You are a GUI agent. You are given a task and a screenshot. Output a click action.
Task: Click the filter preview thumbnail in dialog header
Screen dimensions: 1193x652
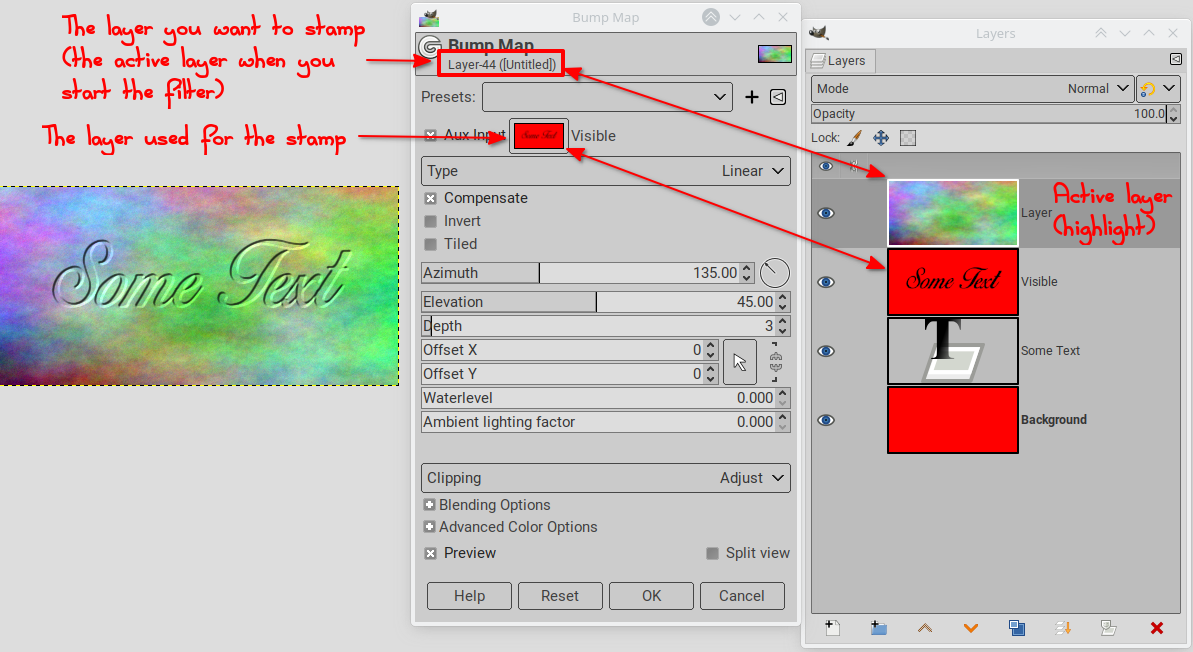(x=775, y=54)
